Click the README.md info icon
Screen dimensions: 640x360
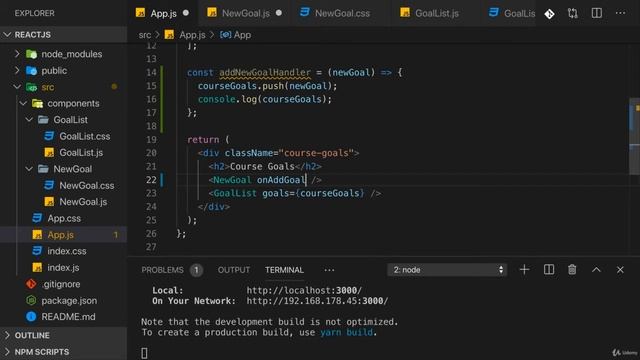click(x=31, y=317)
